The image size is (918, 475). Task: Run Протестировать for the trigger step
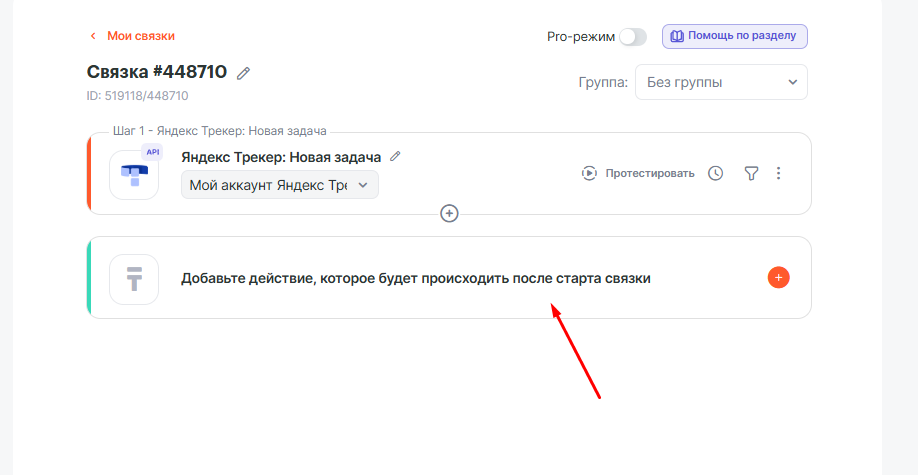click(638, 173)
